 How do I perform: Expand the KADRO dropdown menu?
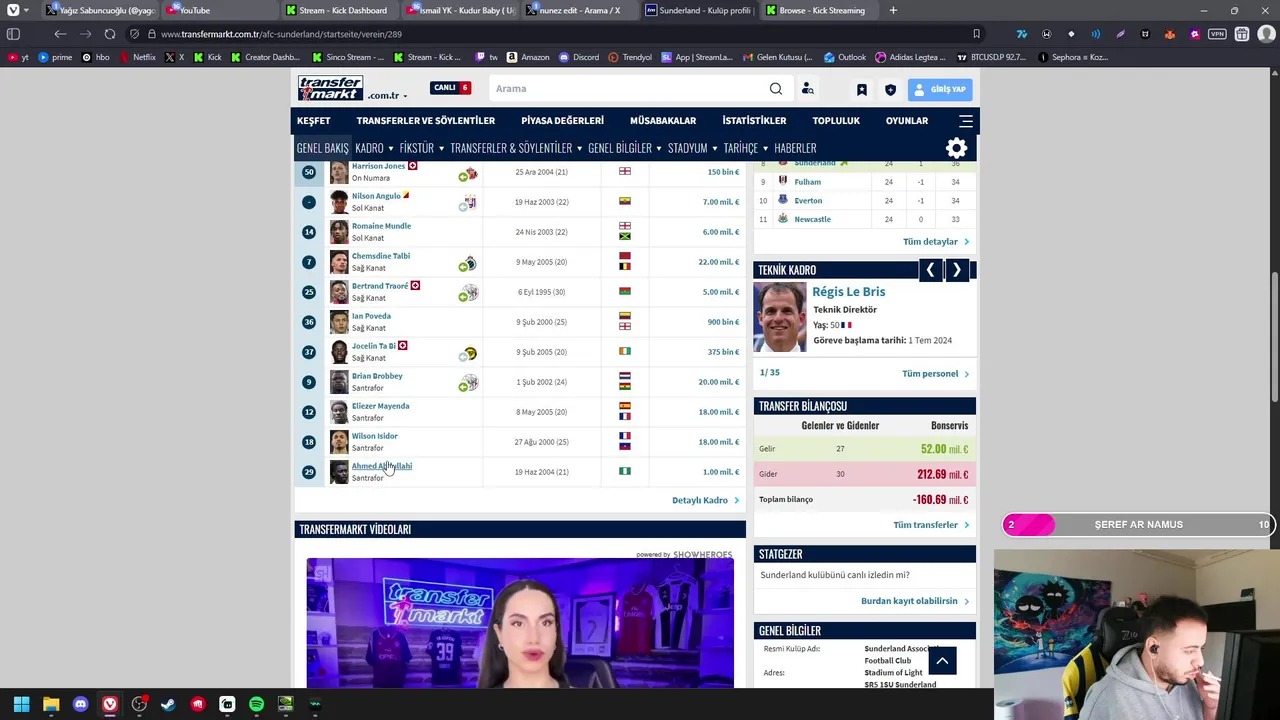[x=374, y=148]
